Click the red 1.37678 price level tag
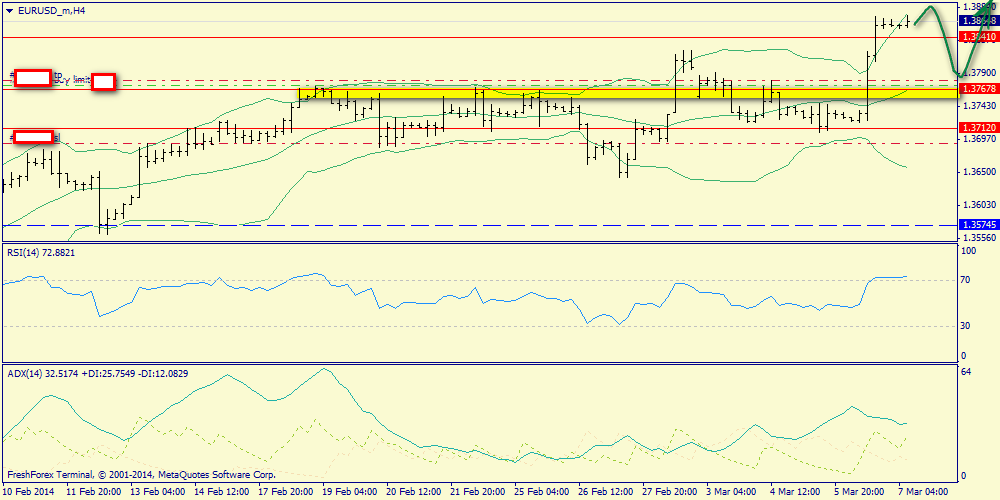1000x500 pixels. pyautogui.click(x=978, y=89)
